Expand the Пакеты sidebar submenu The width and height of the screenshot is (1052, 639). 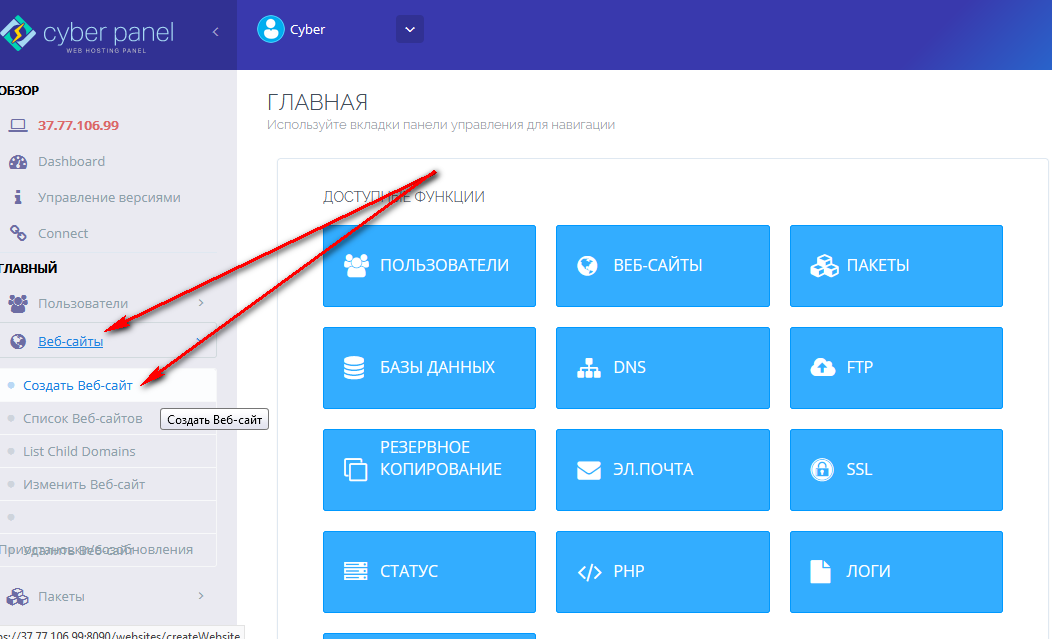[200, 596]
